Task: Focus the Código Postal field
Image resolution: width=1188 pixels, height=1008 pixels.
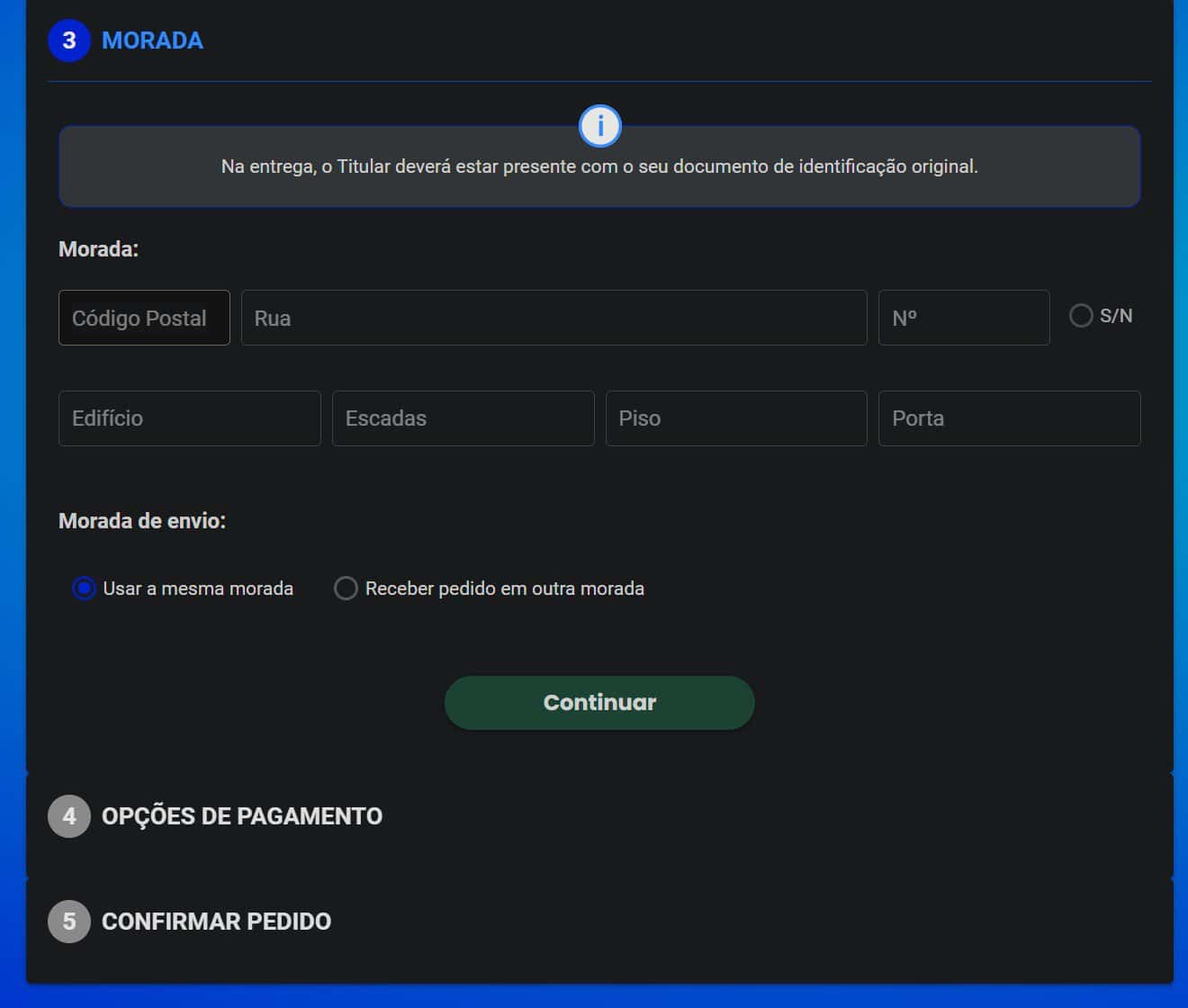Action: (144, 318)
